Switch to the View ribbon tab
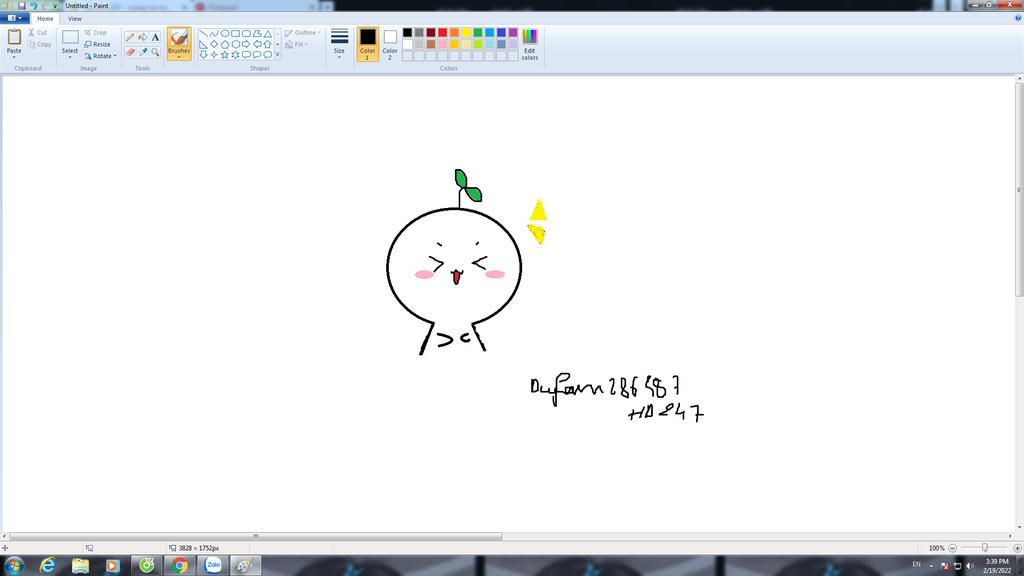This screenshot has width=1024, height=576. click(x=74, y=18)
